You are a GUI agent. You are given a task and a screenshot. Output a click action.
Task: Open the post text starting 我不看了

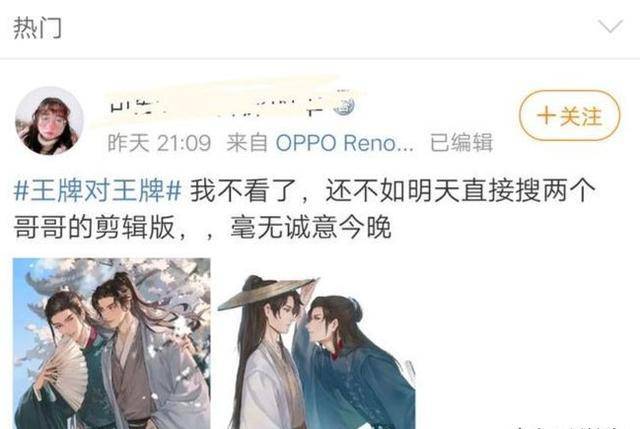304,209
